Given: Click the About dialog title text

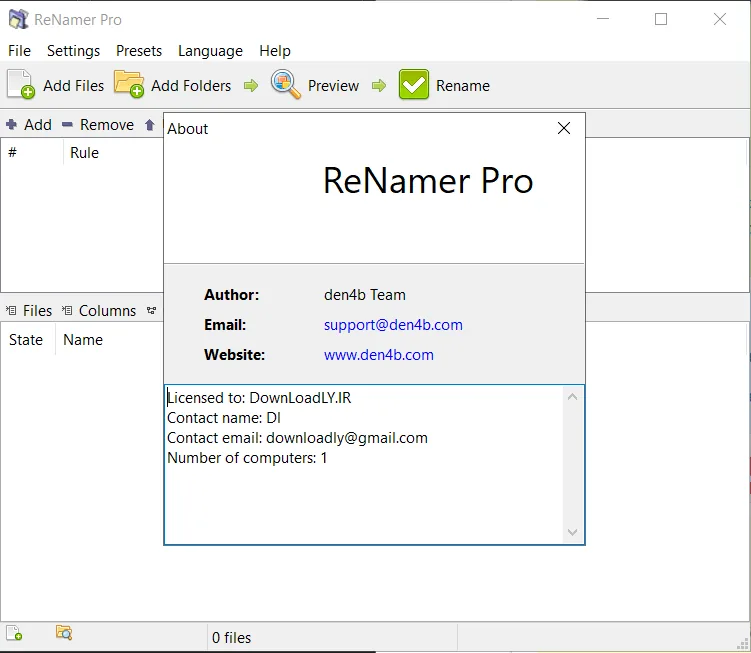Looking at the screenshot, I should click(x=187, y=128).
